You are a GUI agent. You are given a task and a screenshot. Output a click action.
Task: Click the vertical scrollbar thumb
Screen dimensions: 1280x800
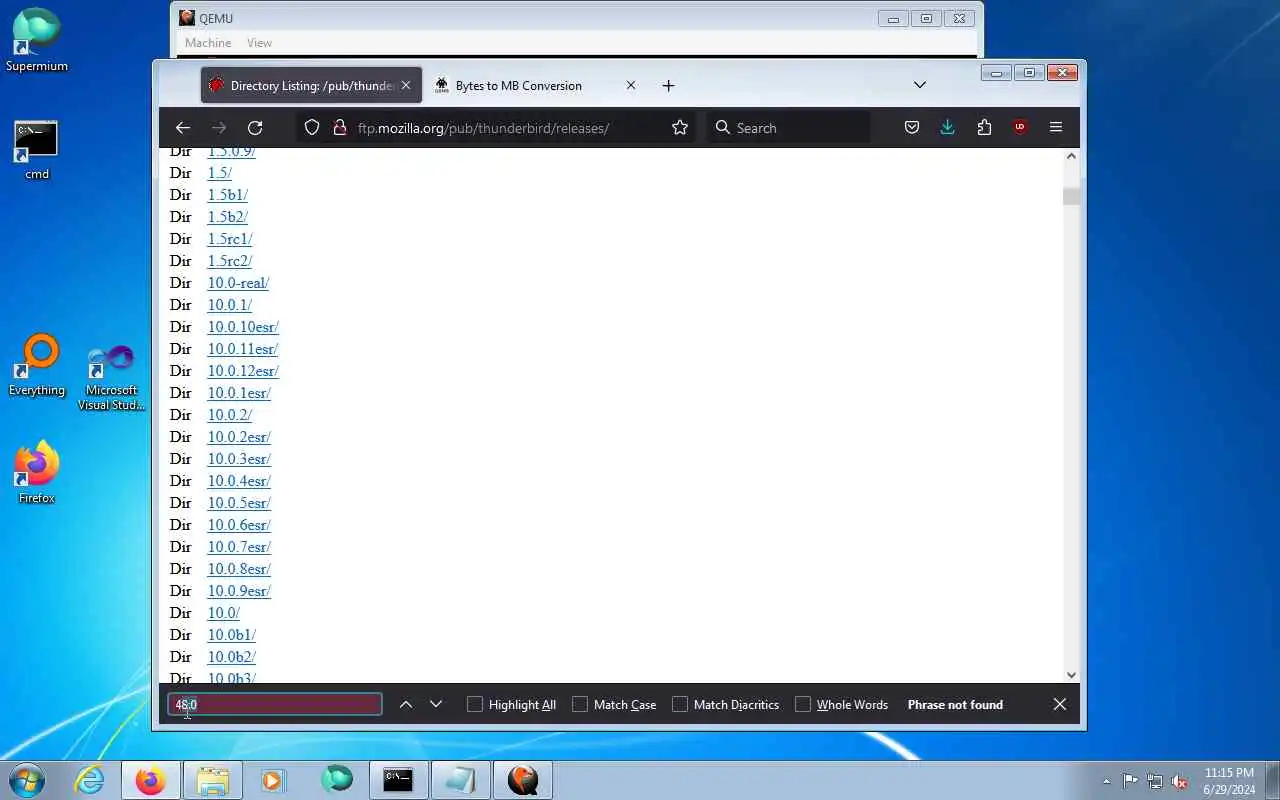[x=1072, y=196]
